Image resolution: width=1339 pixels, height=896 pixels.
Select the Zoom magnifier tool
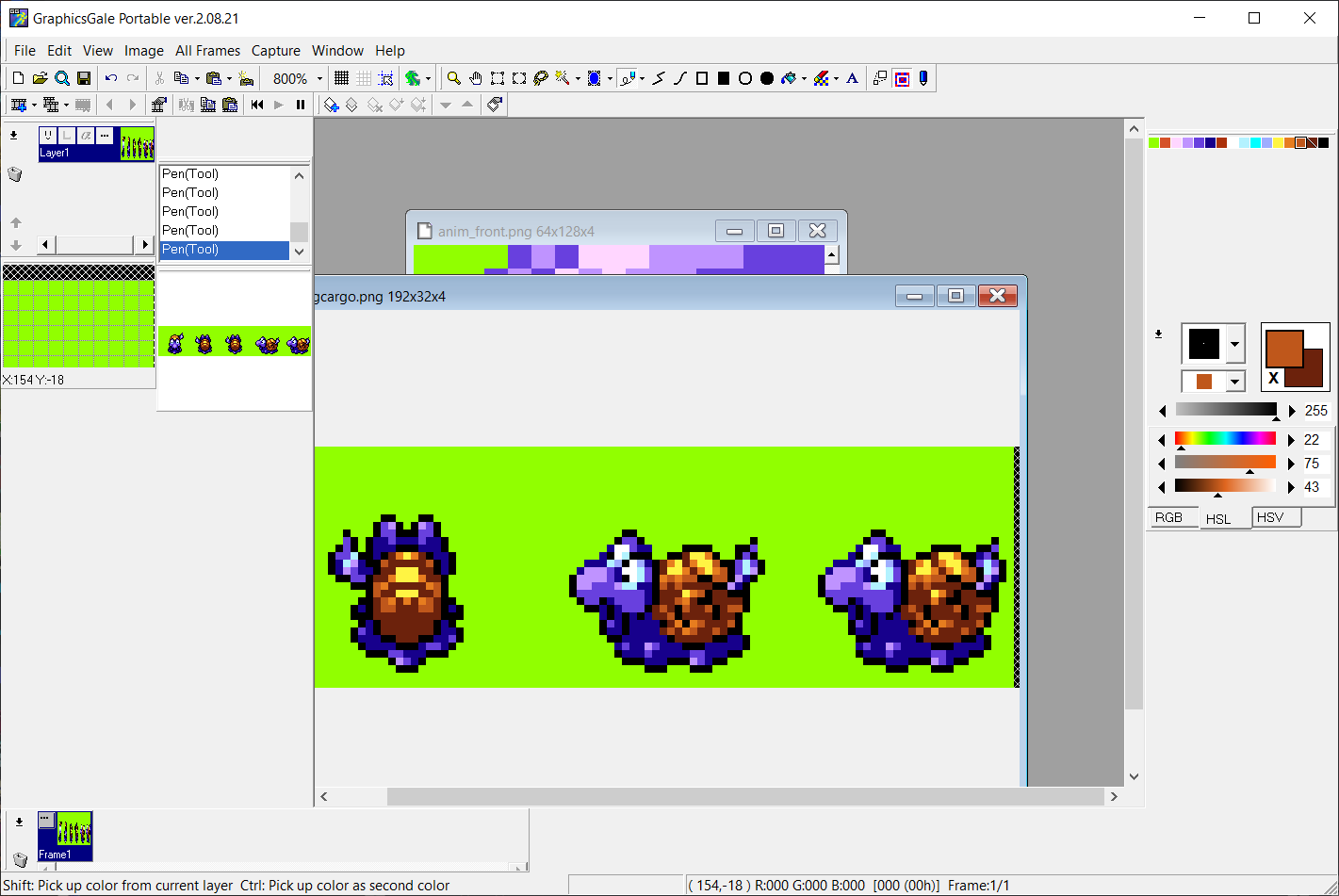point(454,78)
